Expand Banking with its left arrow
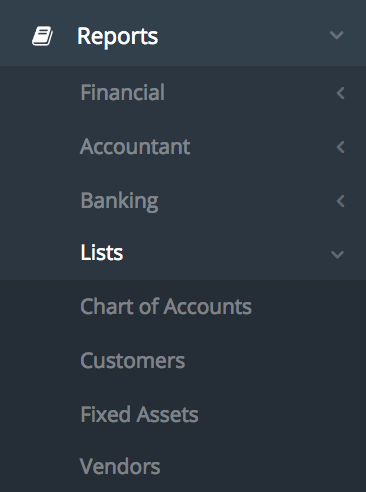The image size is (366, 492). 340,201
